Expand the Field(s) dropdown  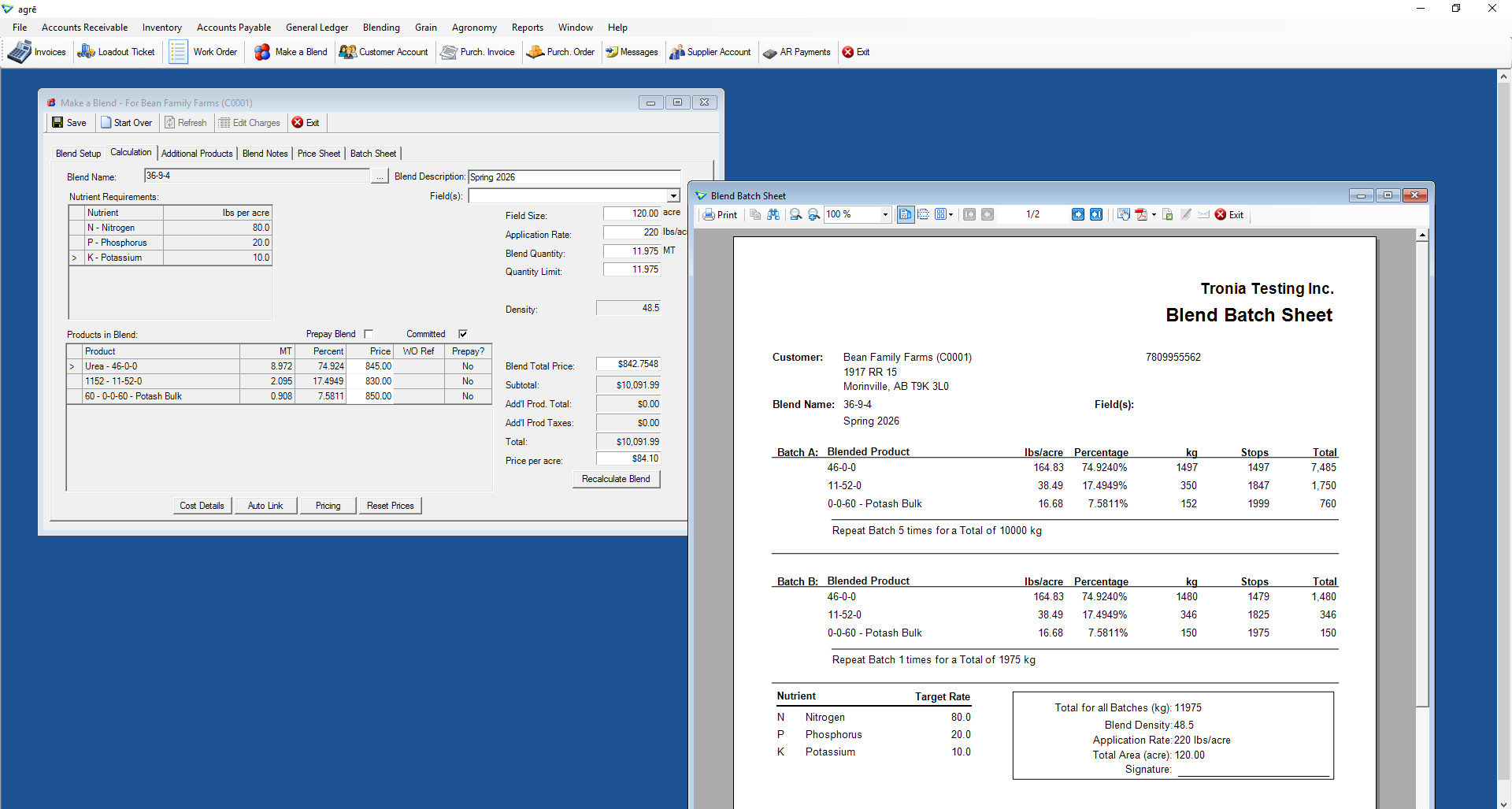(x=673, y=196)
